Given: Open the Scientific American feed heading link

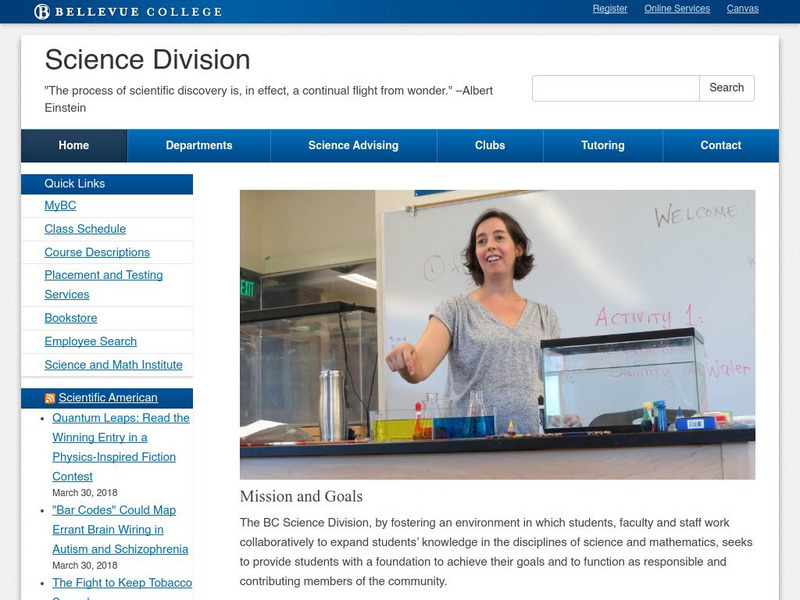Looking at the screenshot, I should point(108,398).
